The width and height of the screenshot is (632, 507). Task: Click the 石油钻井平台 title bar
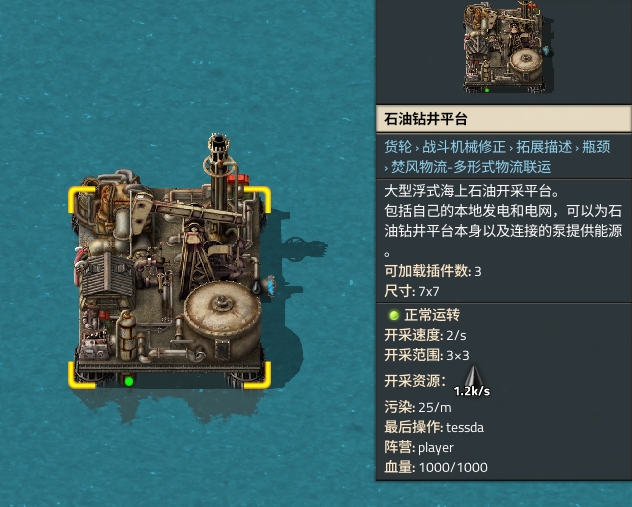(503, 119)
